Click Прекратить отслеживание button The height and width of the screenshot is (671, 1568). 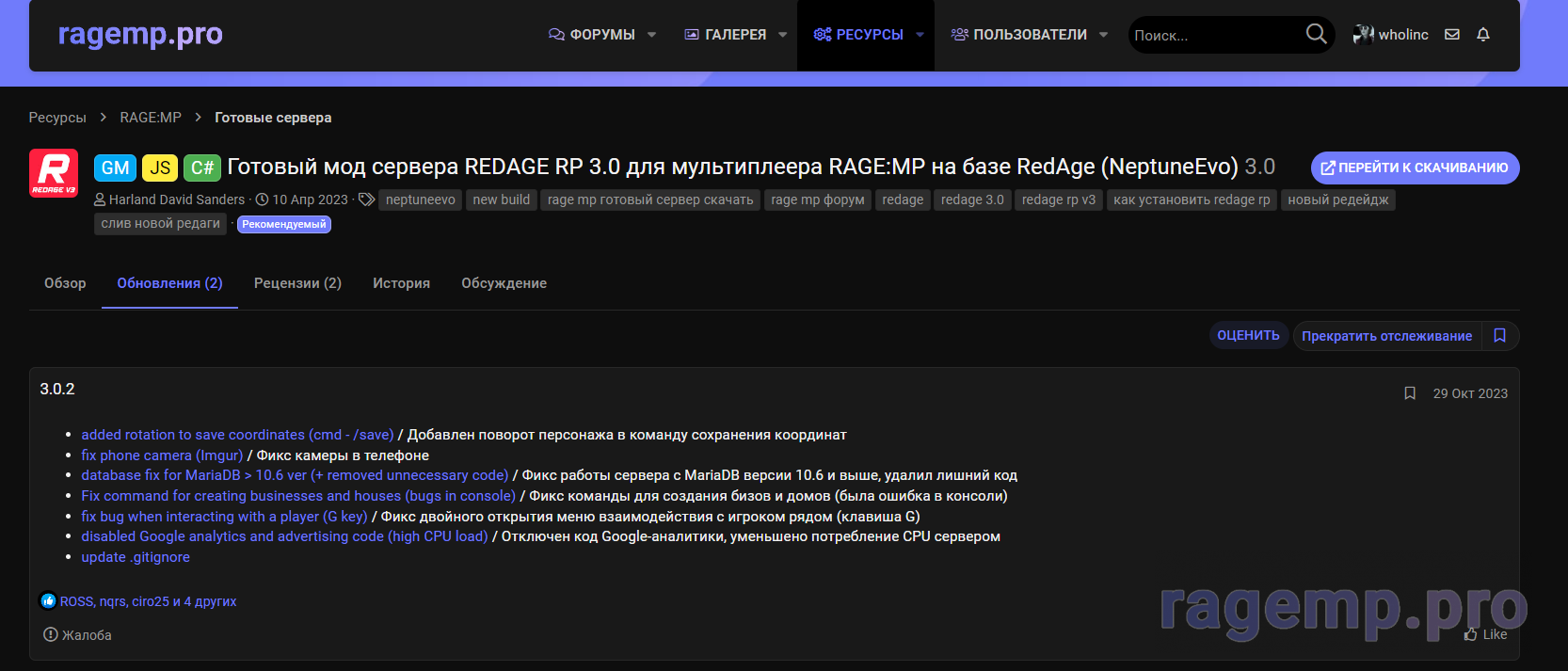click(x=1386, y=336)
